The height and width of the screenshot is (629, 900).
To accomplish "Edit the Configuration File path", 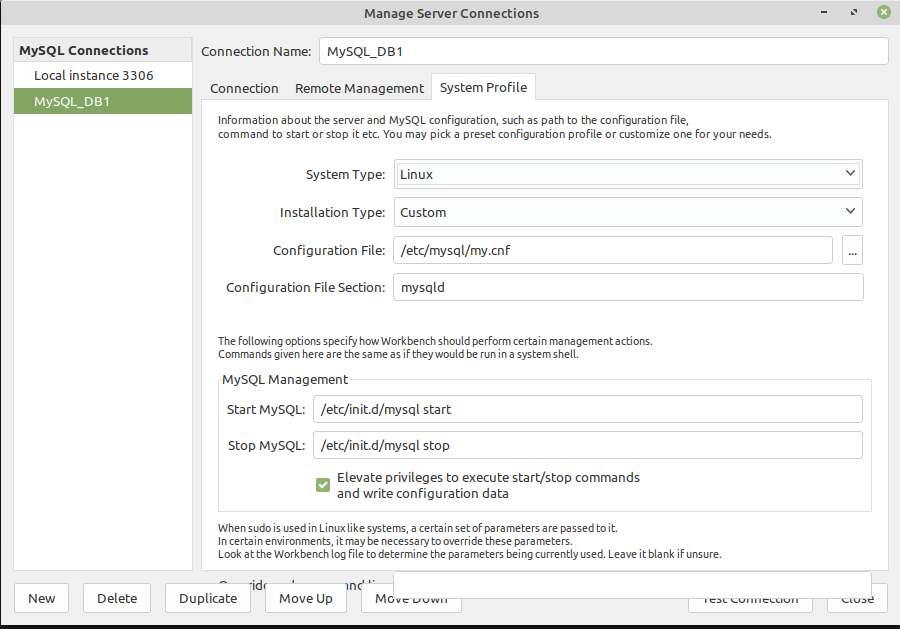I will [614, 250].
